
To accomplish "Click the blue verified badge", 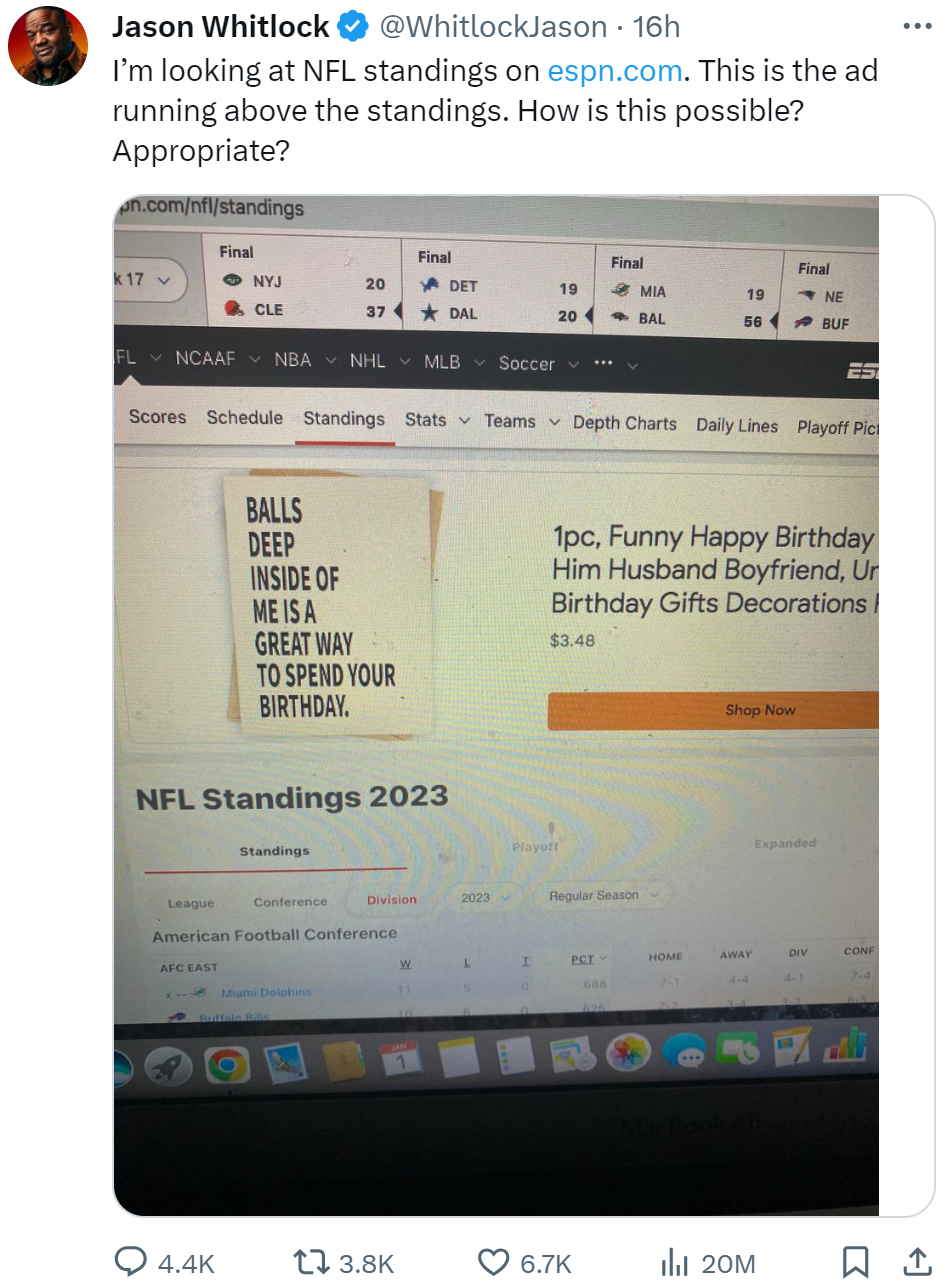I will (353, 27).
